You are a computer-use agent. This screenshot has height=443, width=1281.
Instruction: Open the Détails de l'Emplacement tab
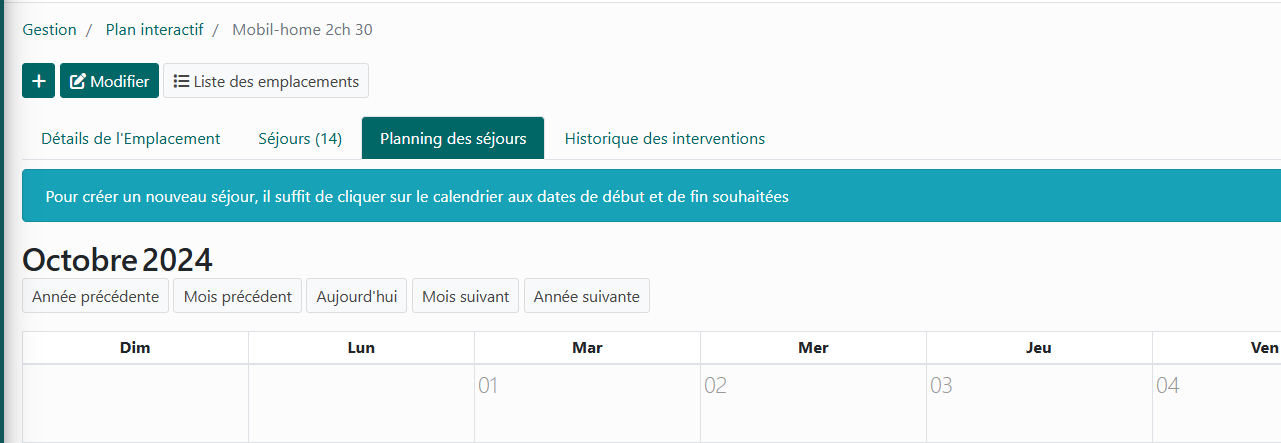point(131,139)
